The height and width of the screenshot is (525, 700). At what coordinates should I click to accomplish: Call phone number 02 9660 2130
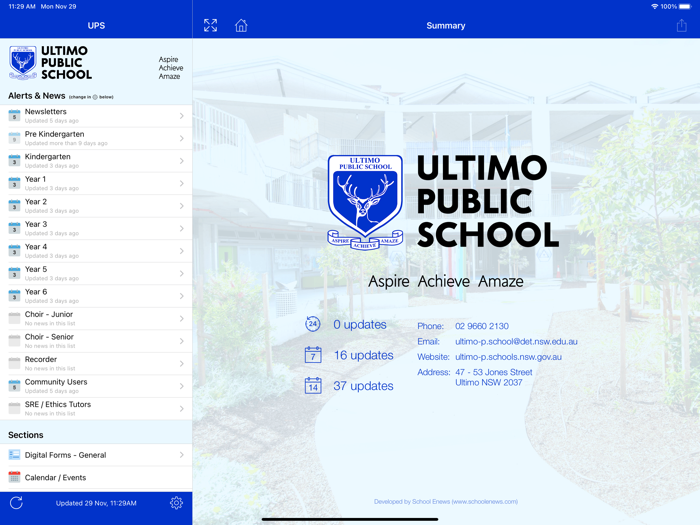click(x=482, y=326)
